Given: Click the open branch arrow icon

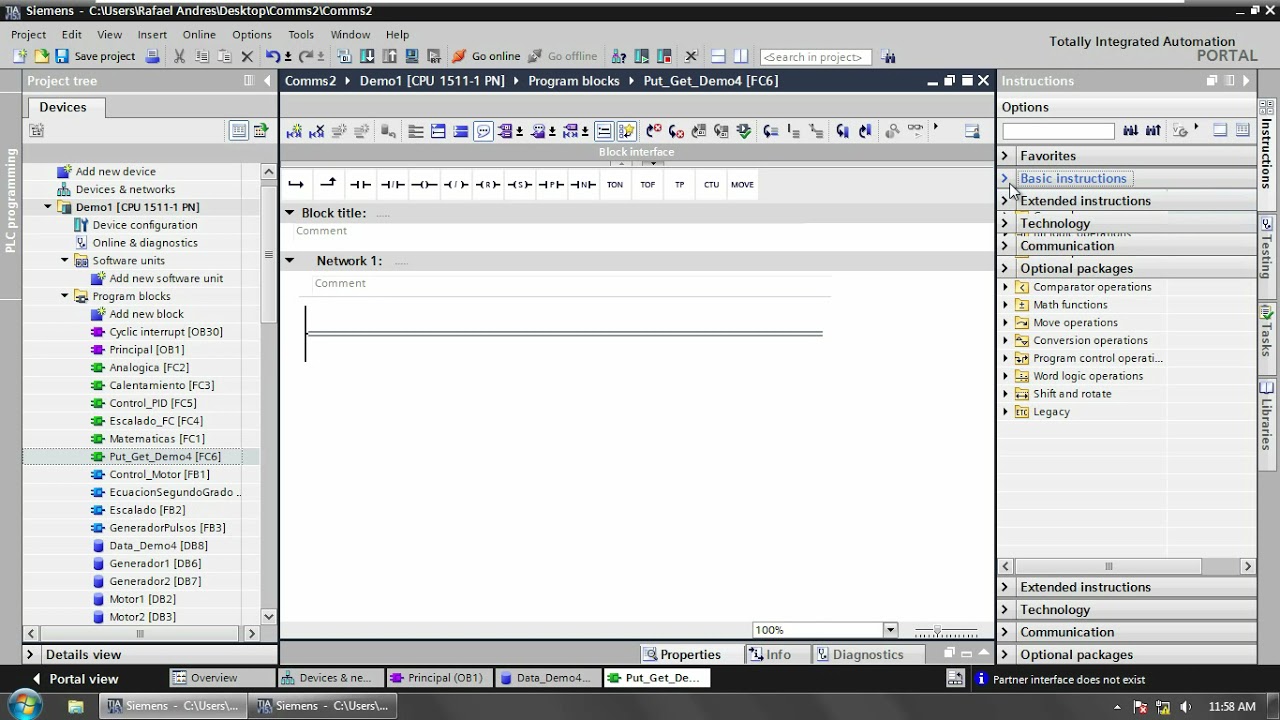Looking at the screenshot, I should pyautogui.click(x=296, y=184).
